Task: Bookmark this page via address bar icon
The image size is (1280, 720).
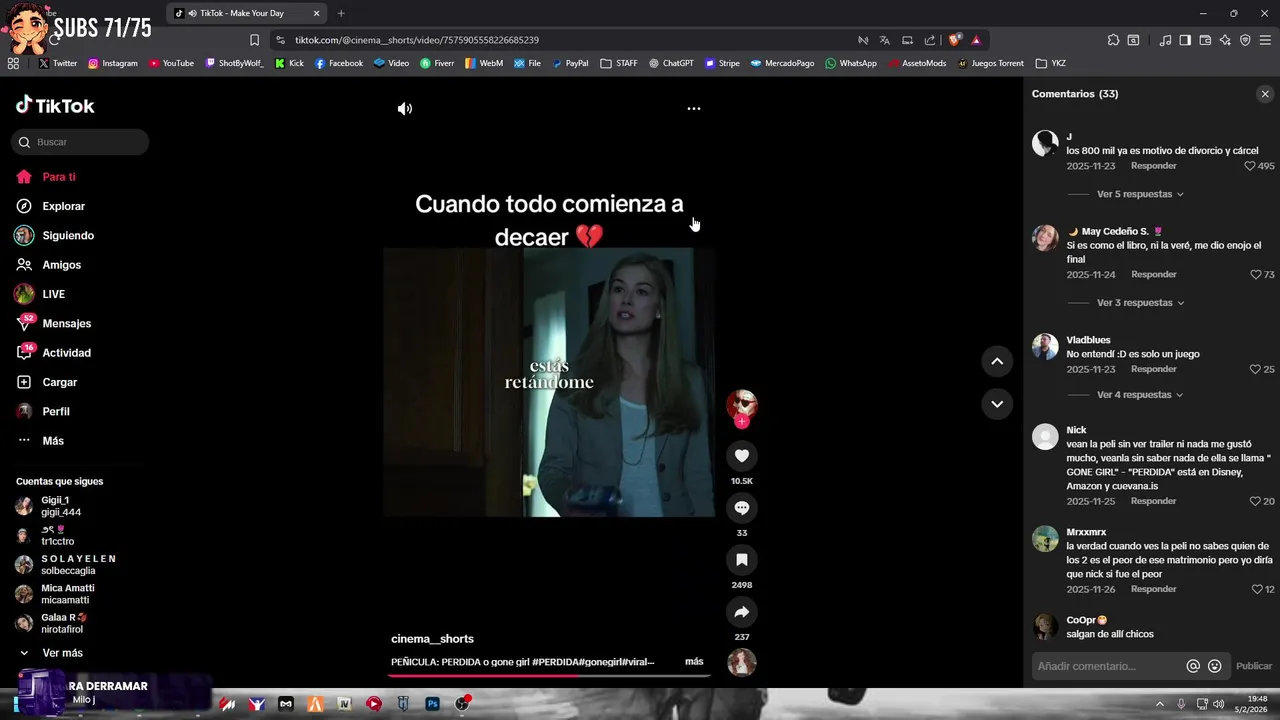Action: 254,40
